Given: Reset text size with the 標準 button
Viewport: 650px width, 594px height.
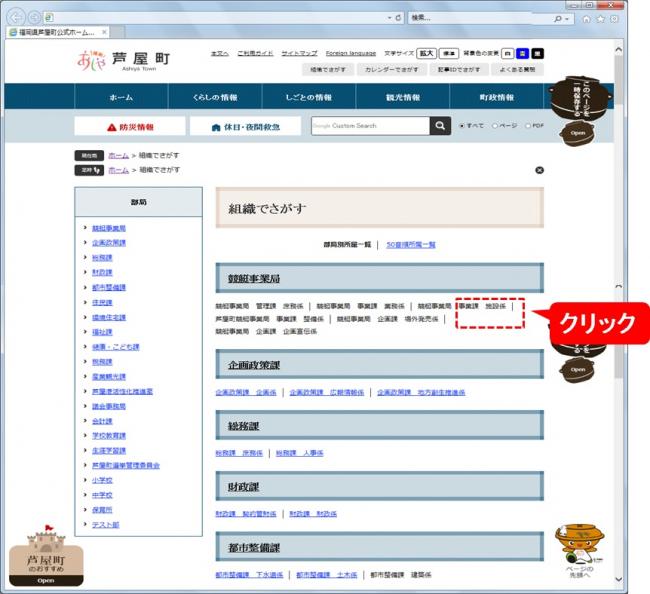Looking at the screenshot, I should tap(449, 53).
